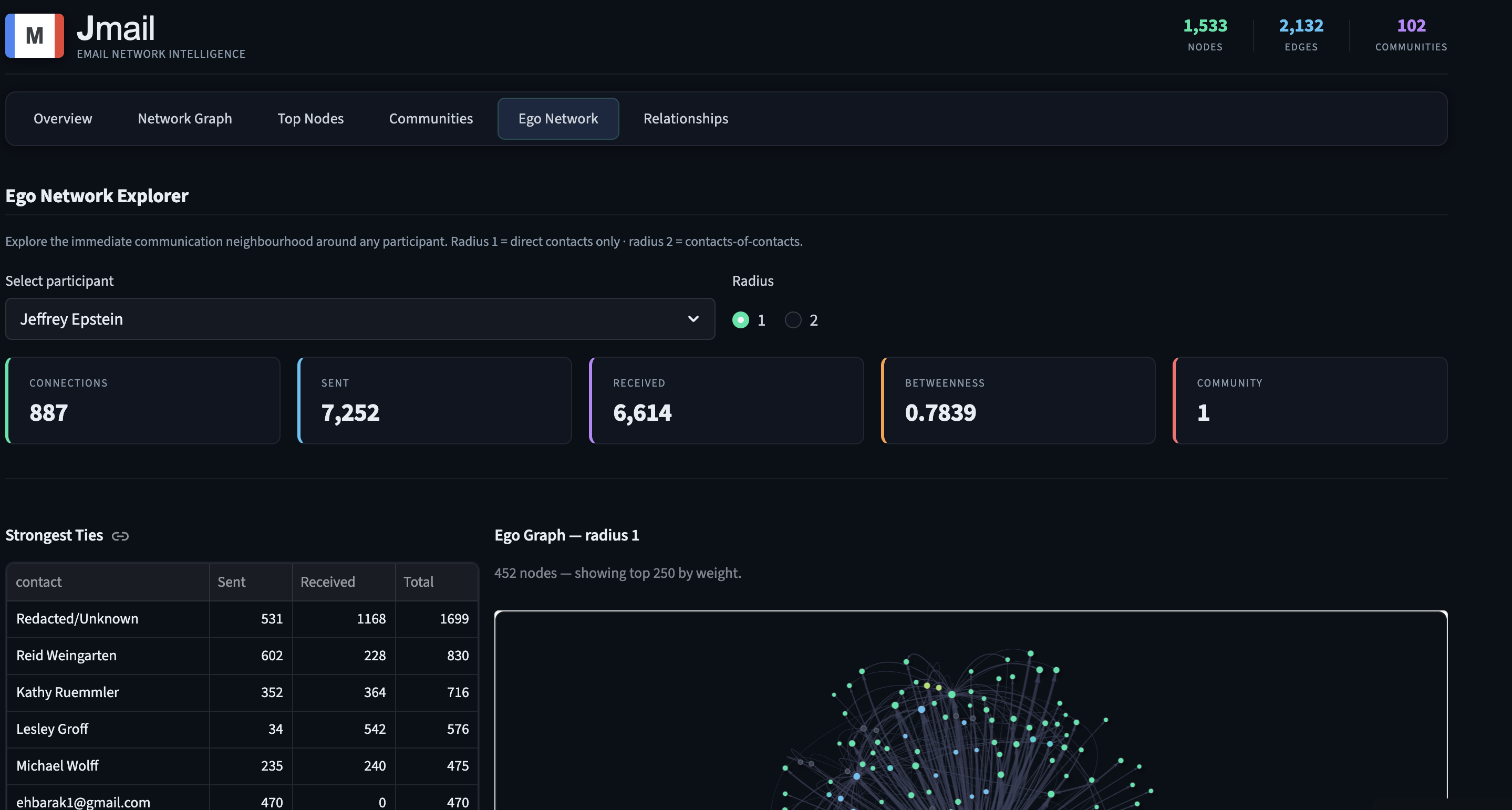The image size is (1512, 810).
Task: Click the Connections 887 stat card
Action: [x=142, y=400]
